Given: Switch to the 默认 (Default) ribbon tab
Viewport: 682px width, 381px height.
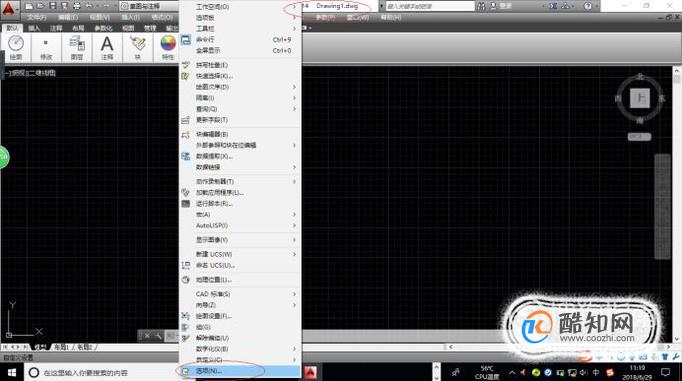Looking at the screenshot, I should [12, 28].
